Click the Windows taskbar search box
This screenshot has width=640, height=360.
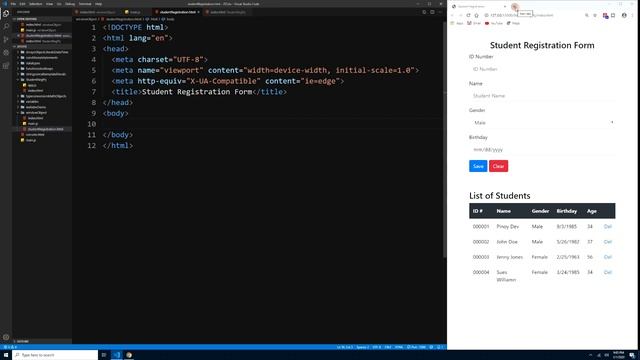(x=55, y=355)
